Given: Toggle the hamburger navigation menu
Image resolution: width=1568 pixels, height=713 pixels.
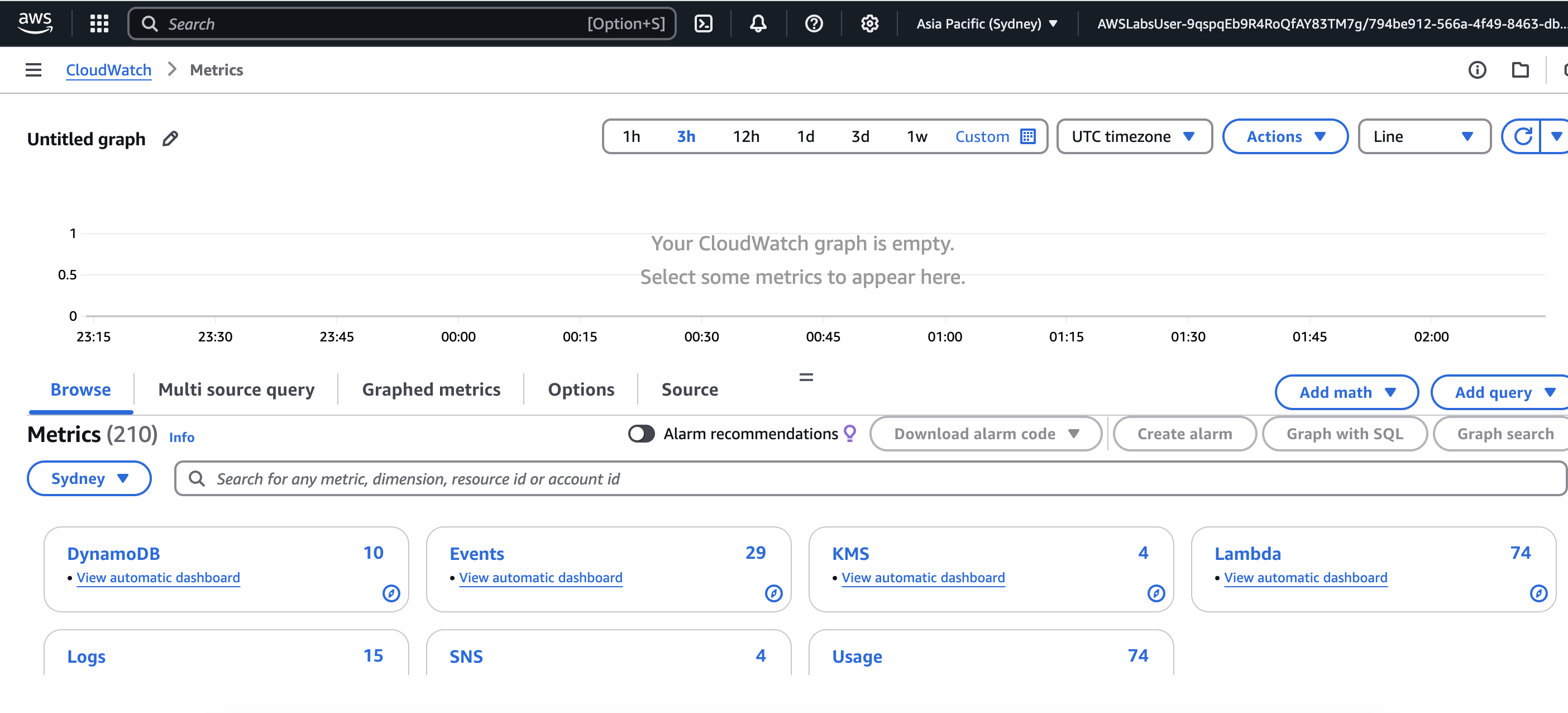Looking at the screenshot, I should click(34, 70).
